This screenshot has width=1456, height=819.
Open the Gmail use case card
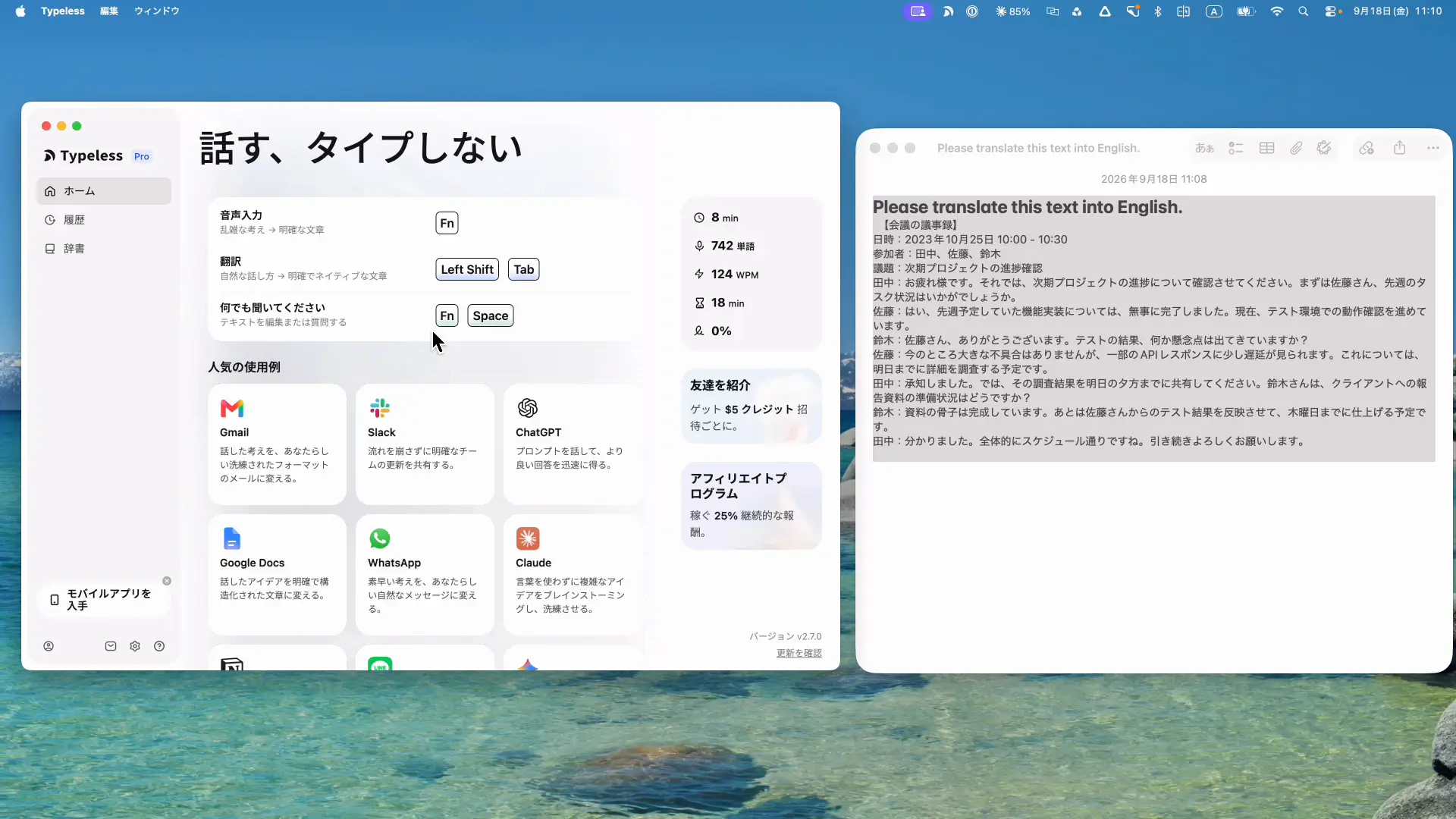(277, 444)
